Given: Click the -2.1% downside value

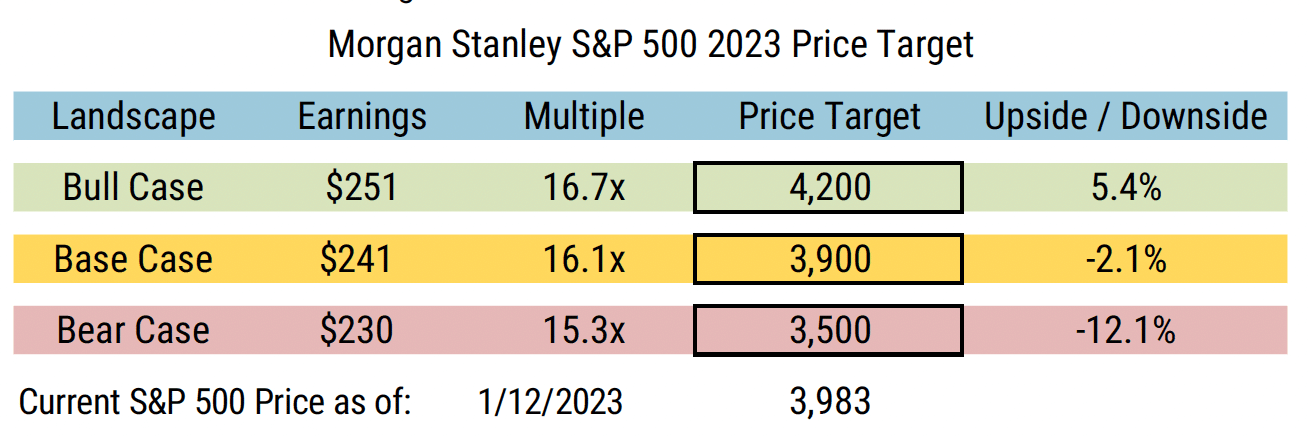Looking at the screenshot, I should point(1126,260).
